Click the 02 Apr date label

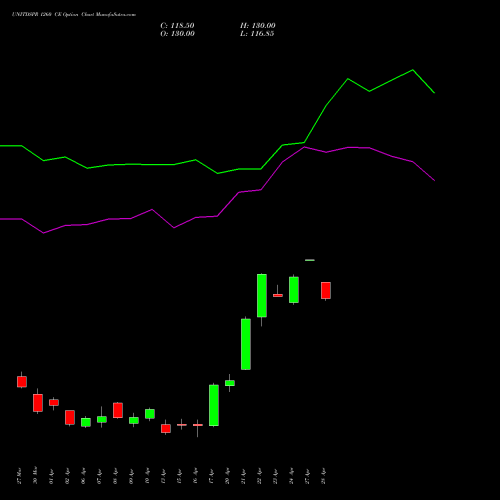coord(67,476)
